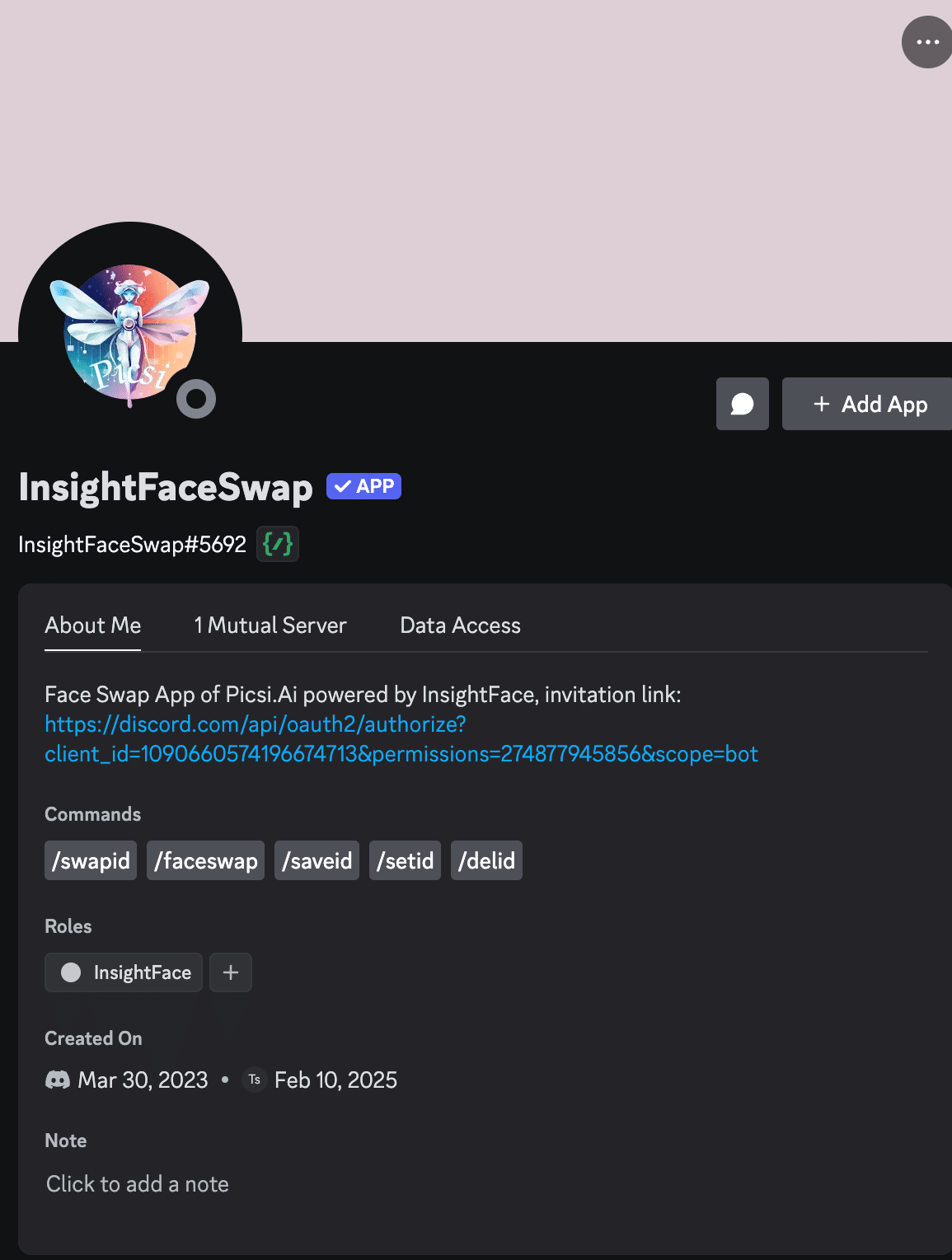Image resolution: width=952 pixels, height=1260 pixels.
Task: Click 'Click to add a note' field
Action: click(x=137, y=1183)
